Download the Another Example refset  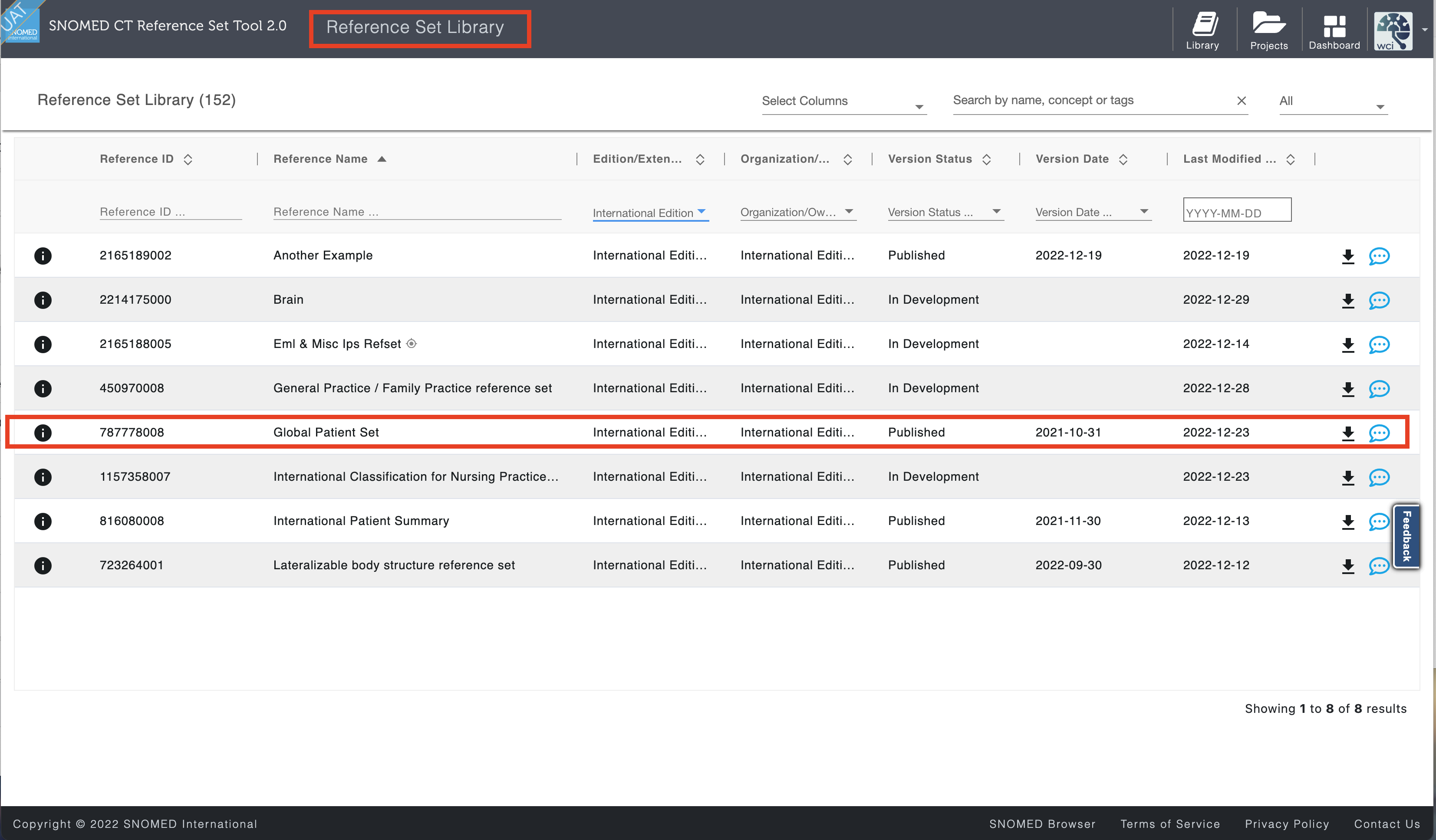[x=1348, y=256]
